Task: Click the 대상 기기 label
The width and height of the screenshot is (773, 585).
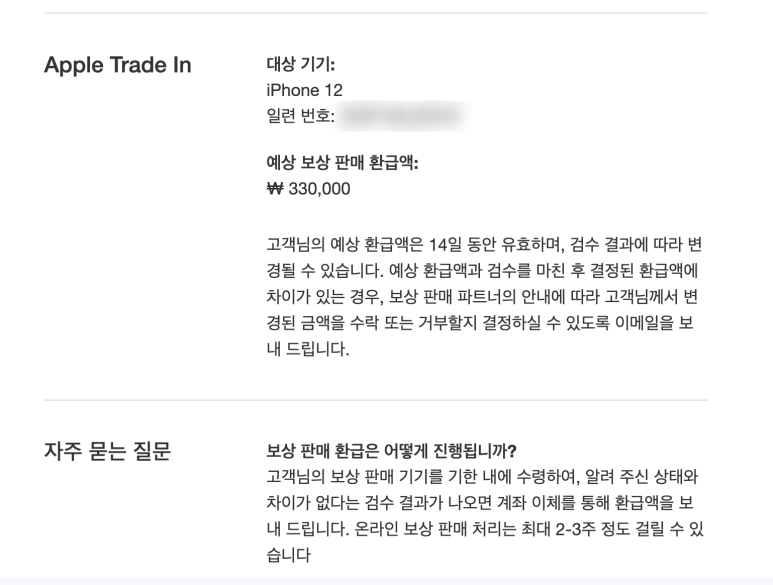Action: point(295,65)
